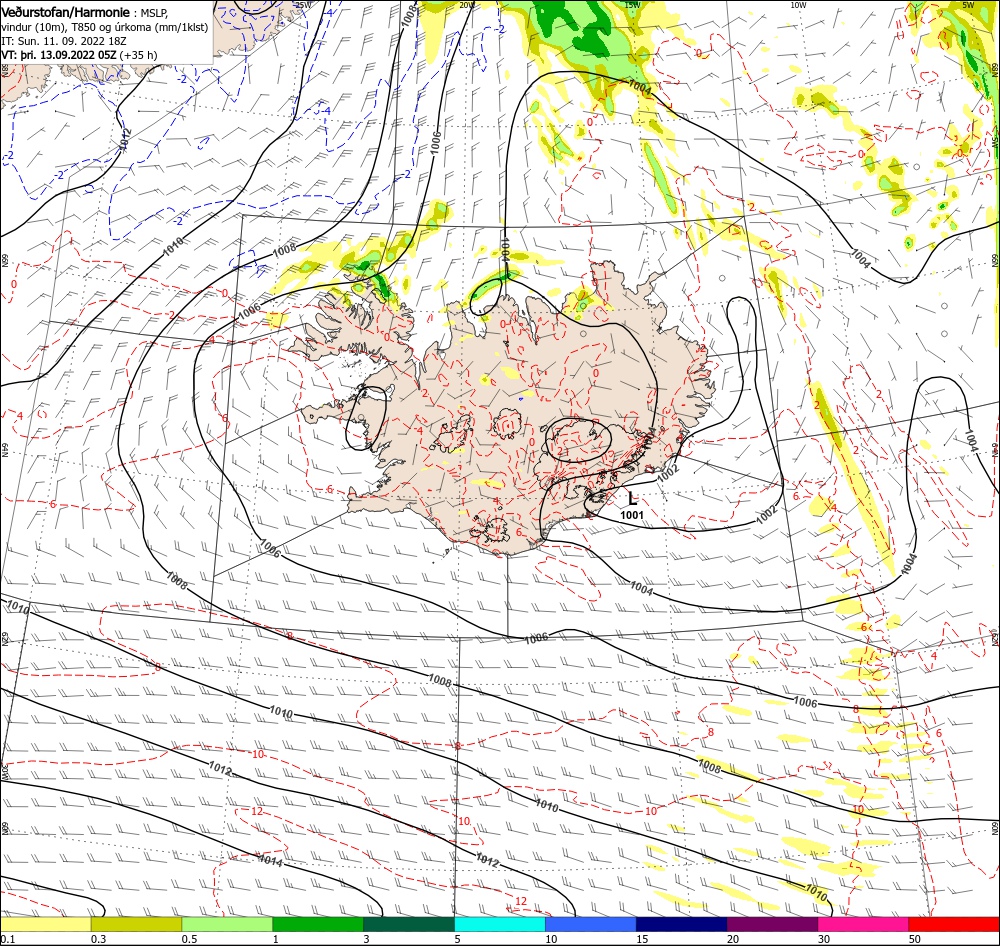Click the 0.3 legend scale value
The width and height of the screenshot is (1000, 946).
pyautogui.click(x=98, y=939)
